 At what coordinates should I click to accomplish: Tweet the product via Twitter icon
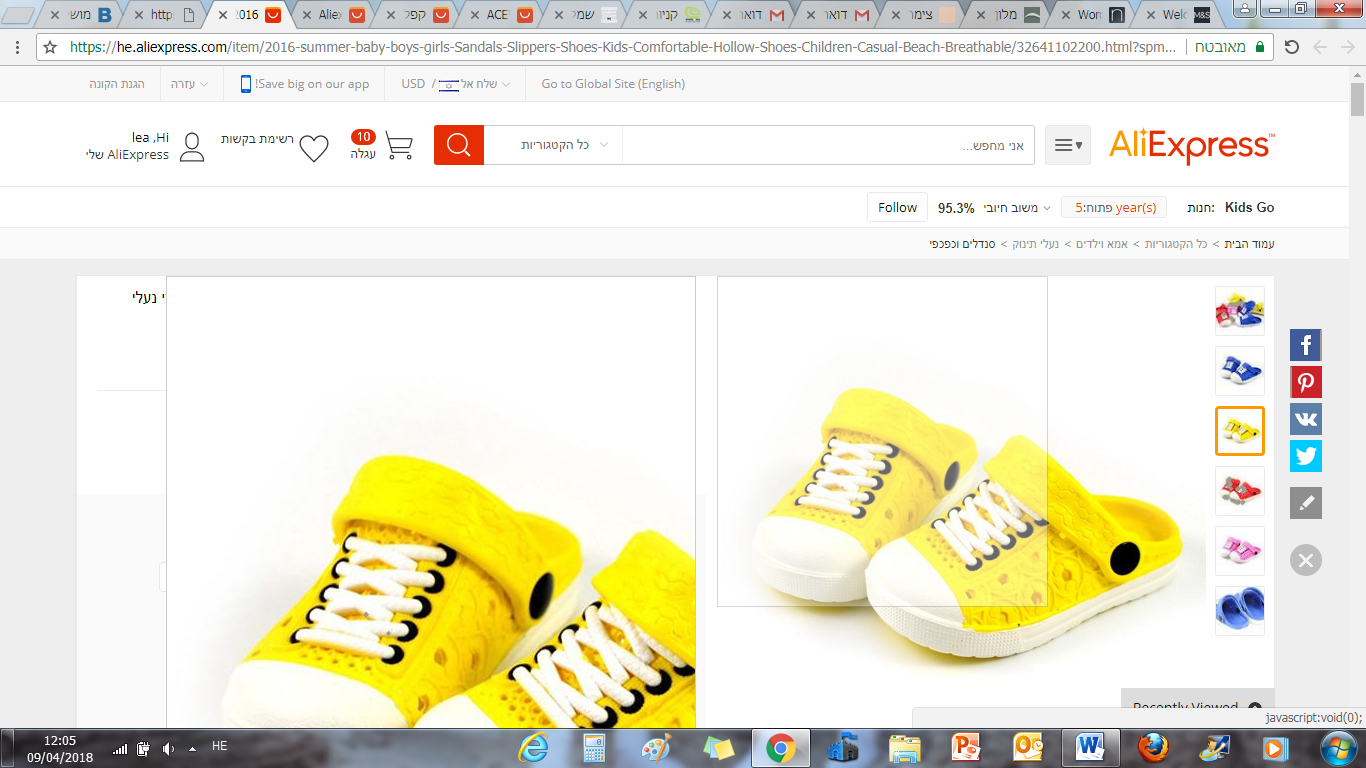click(x=1306, y=456)
